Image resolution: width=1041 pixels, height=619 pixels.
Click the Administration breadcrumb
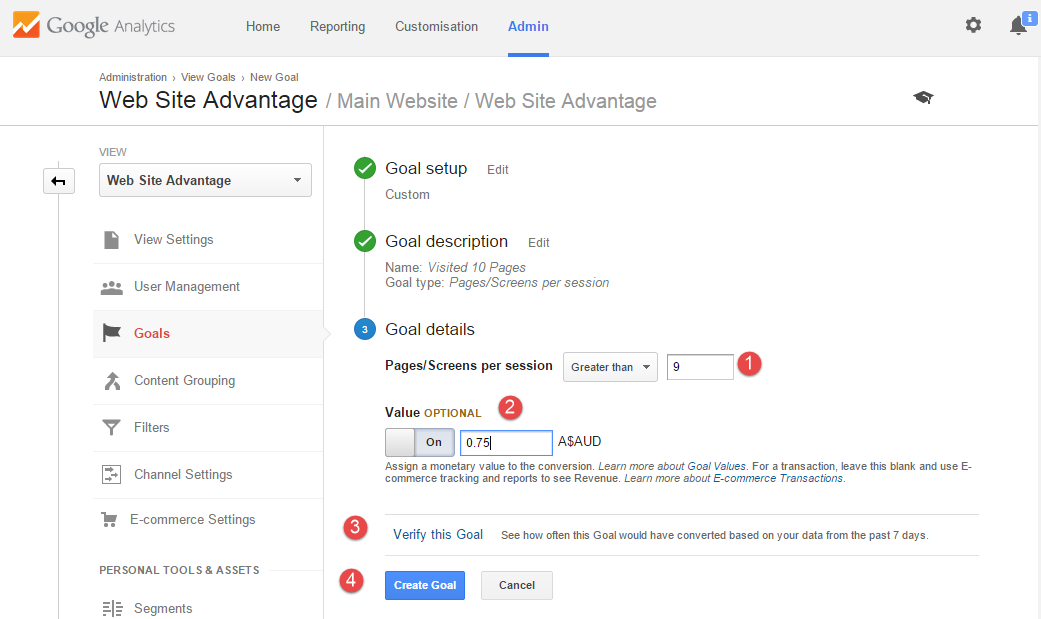coord(133,77)
